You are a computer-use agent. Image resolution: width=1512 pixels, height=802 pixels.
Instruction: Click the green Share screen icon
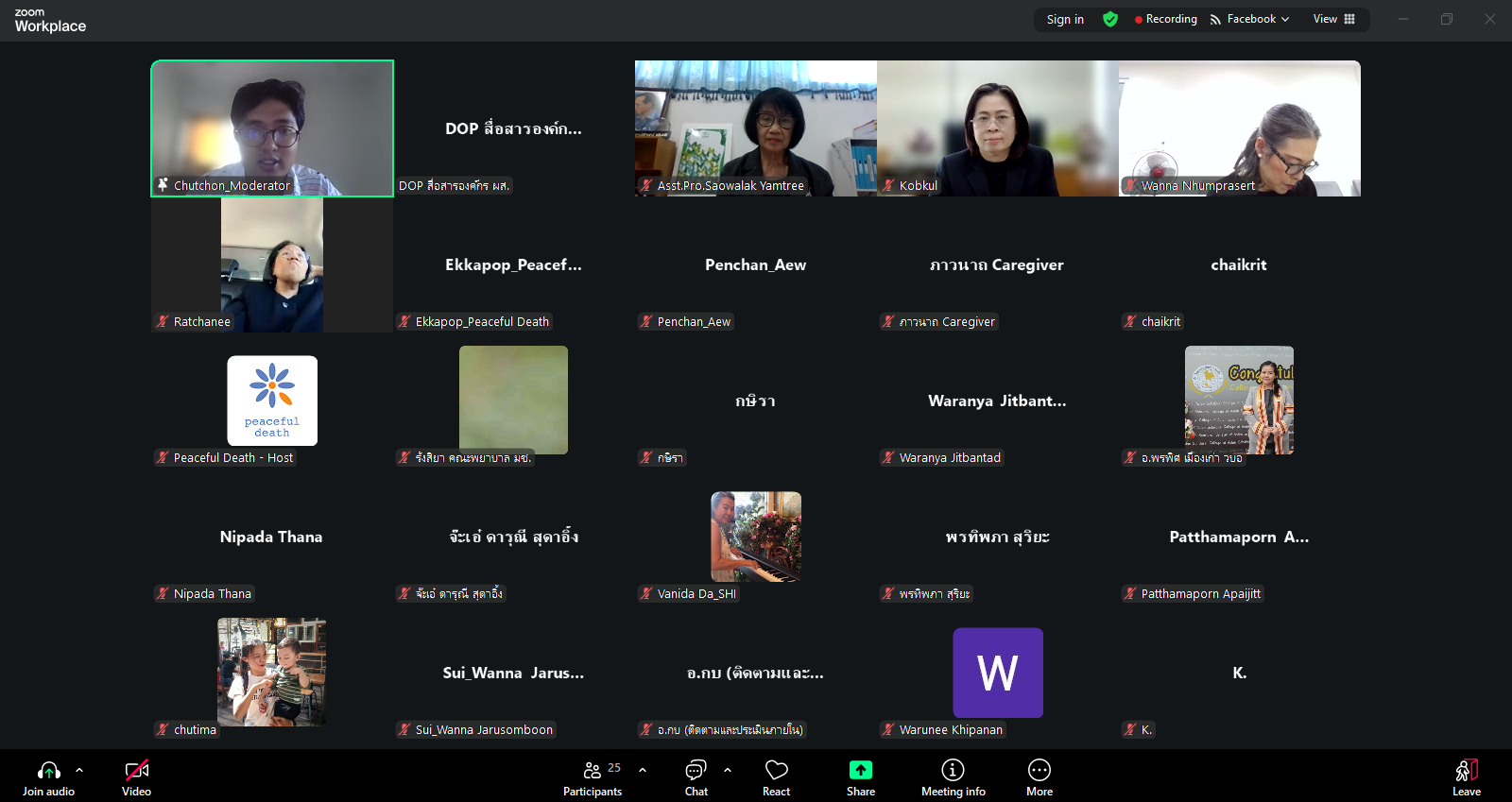tap(860, 771)
